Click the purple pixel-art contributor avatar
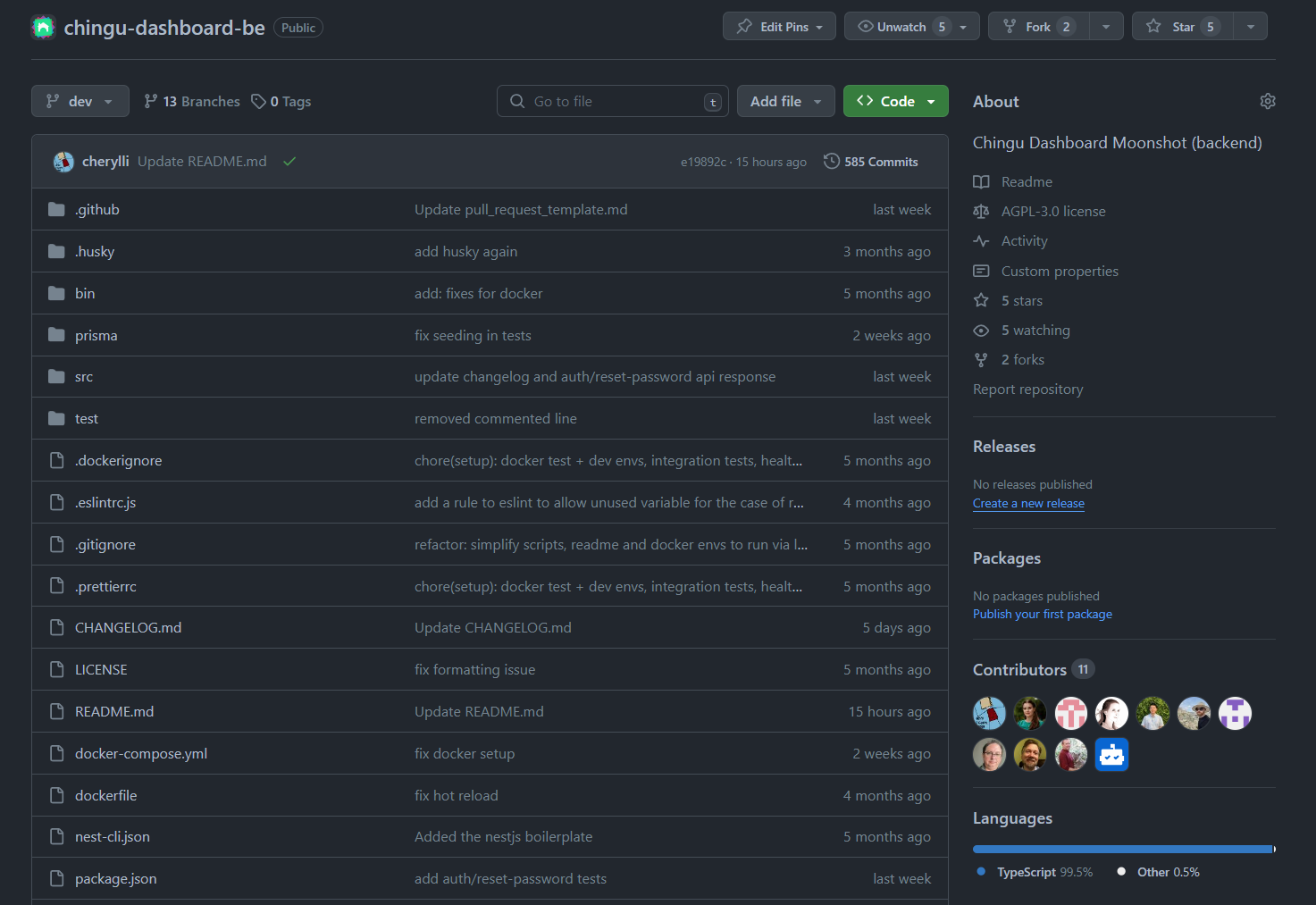Viewport: 1316px width, 905px height. click(1236, 713)
